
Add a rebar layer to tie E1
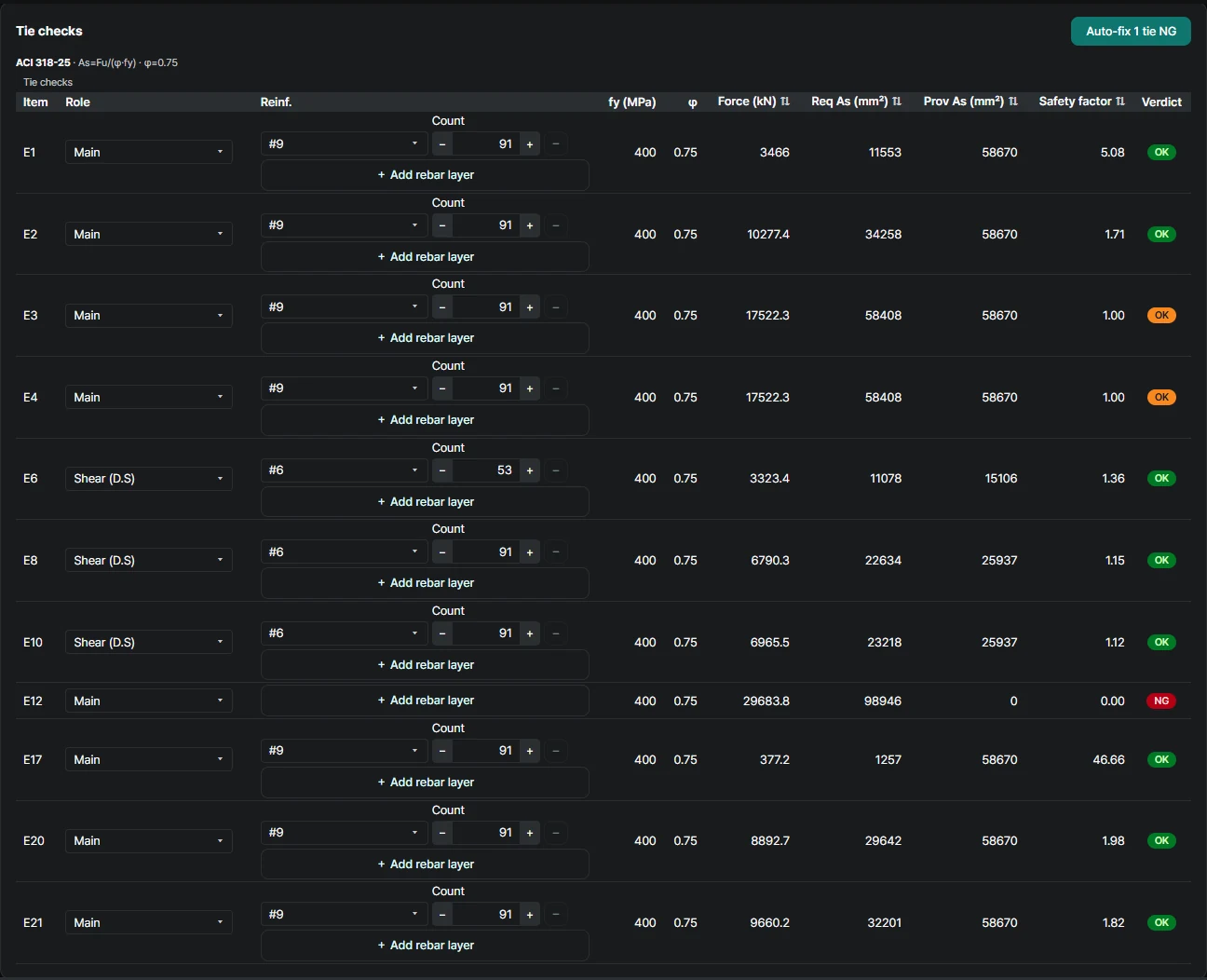(x=425, y=175)
